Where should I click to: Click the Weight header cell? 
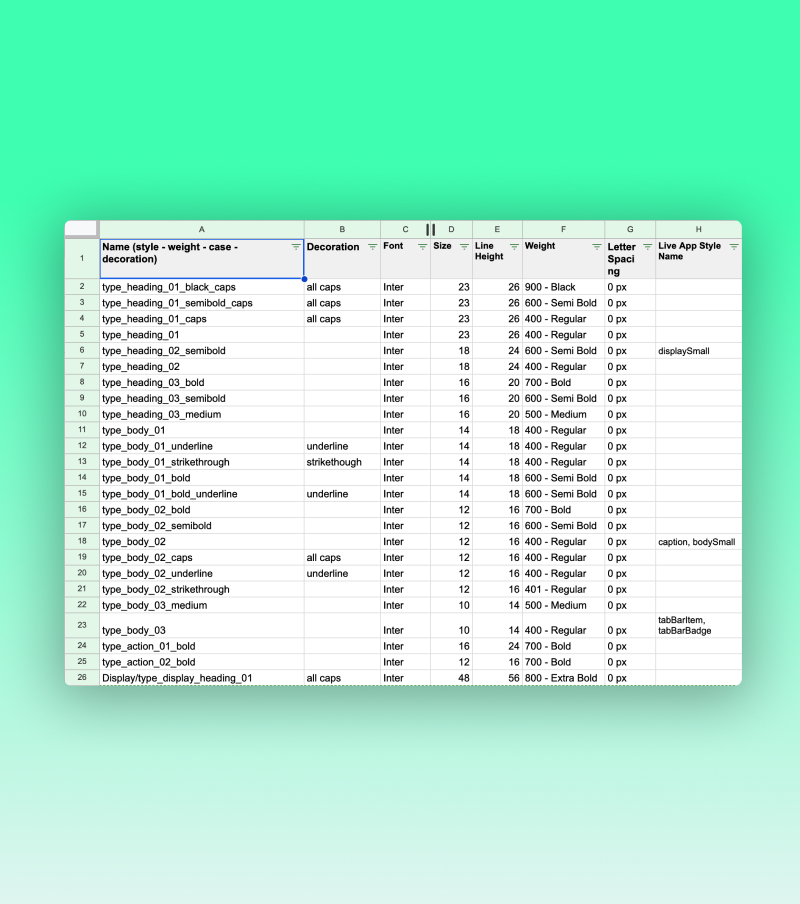point(564,259)
